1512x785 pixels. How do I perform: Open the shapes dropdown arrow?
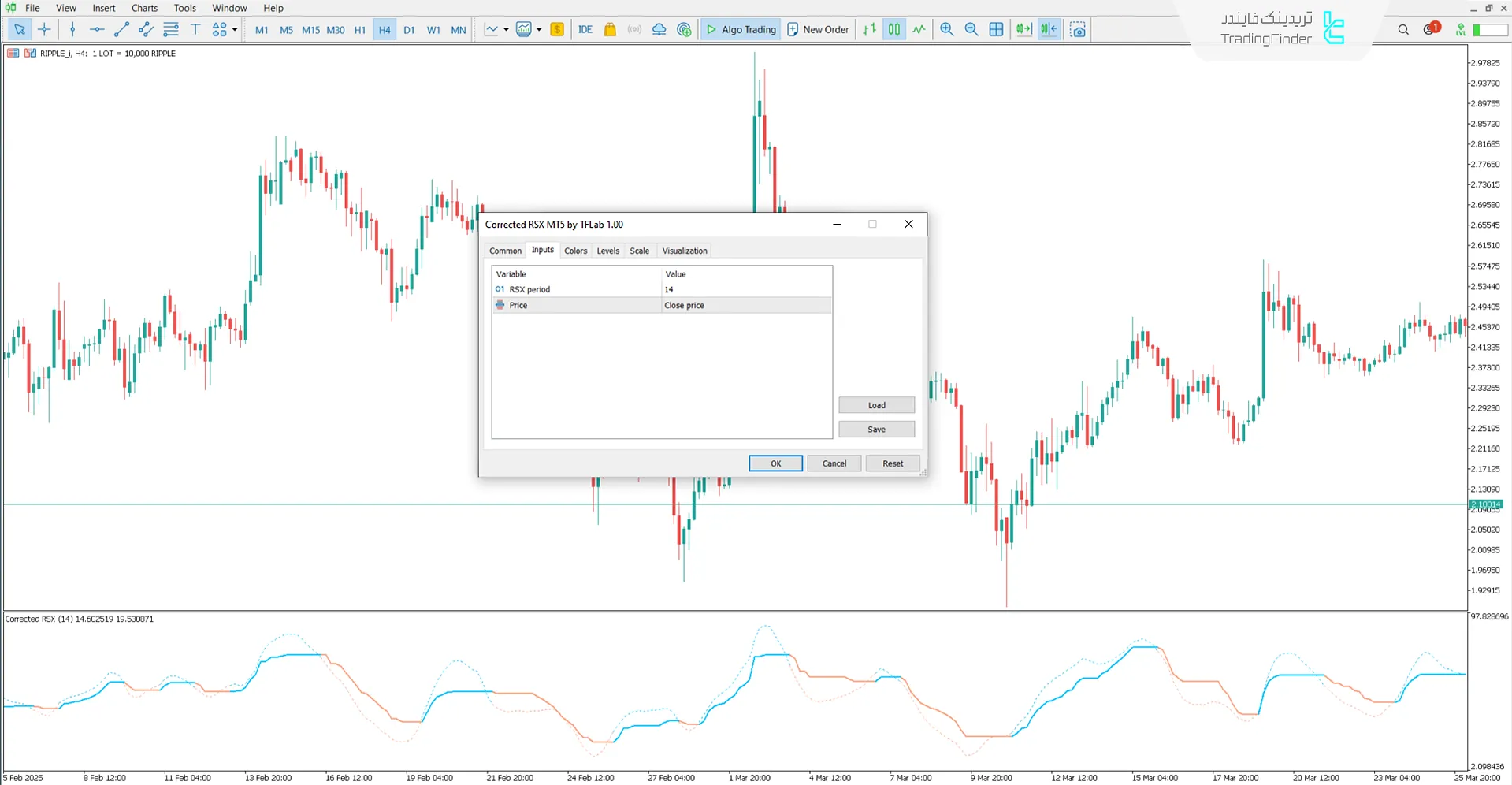click(234, 29)
